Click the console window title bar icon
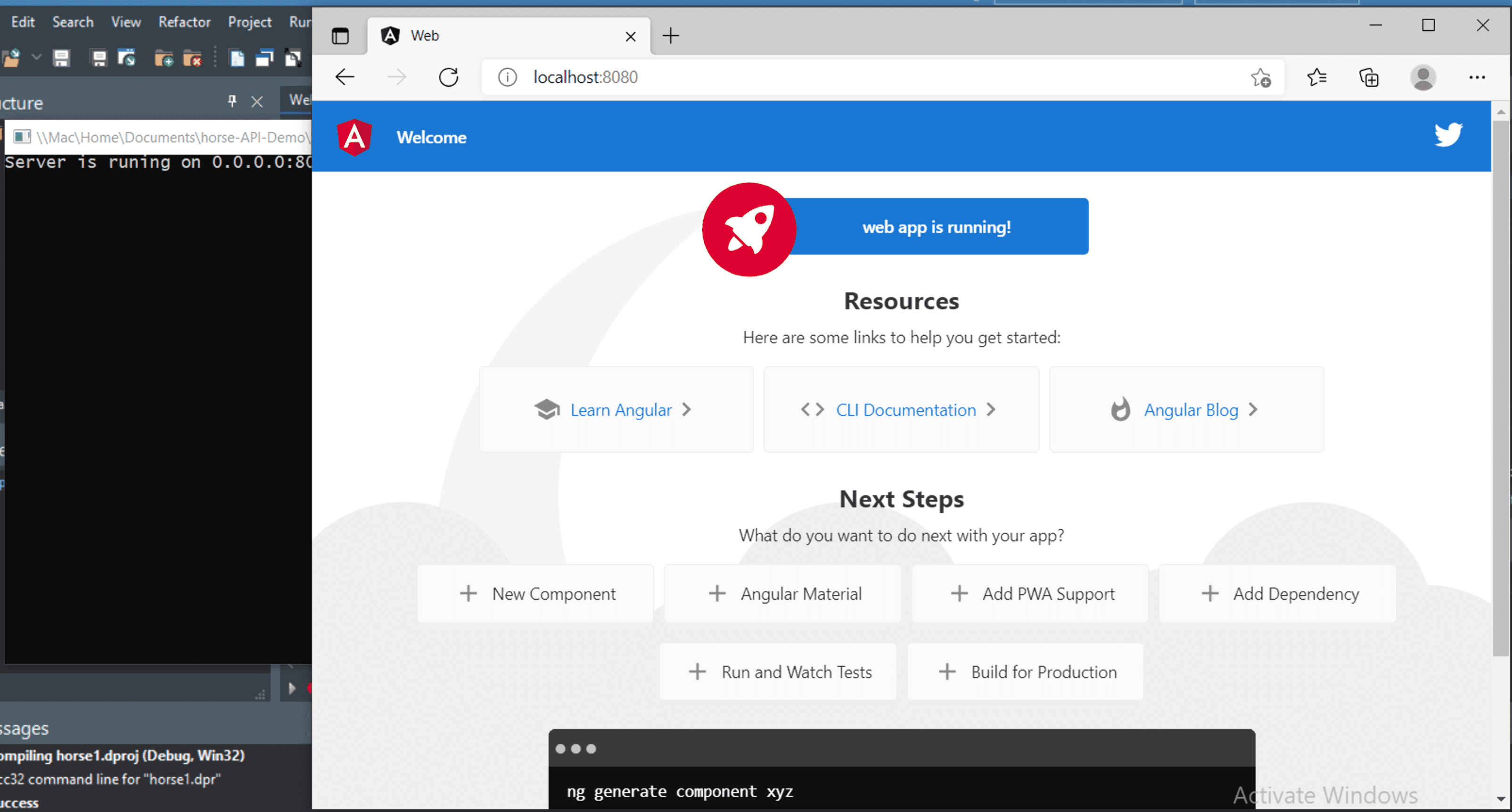The height and width of the screenshot is (812, 1512). [22, 137]
